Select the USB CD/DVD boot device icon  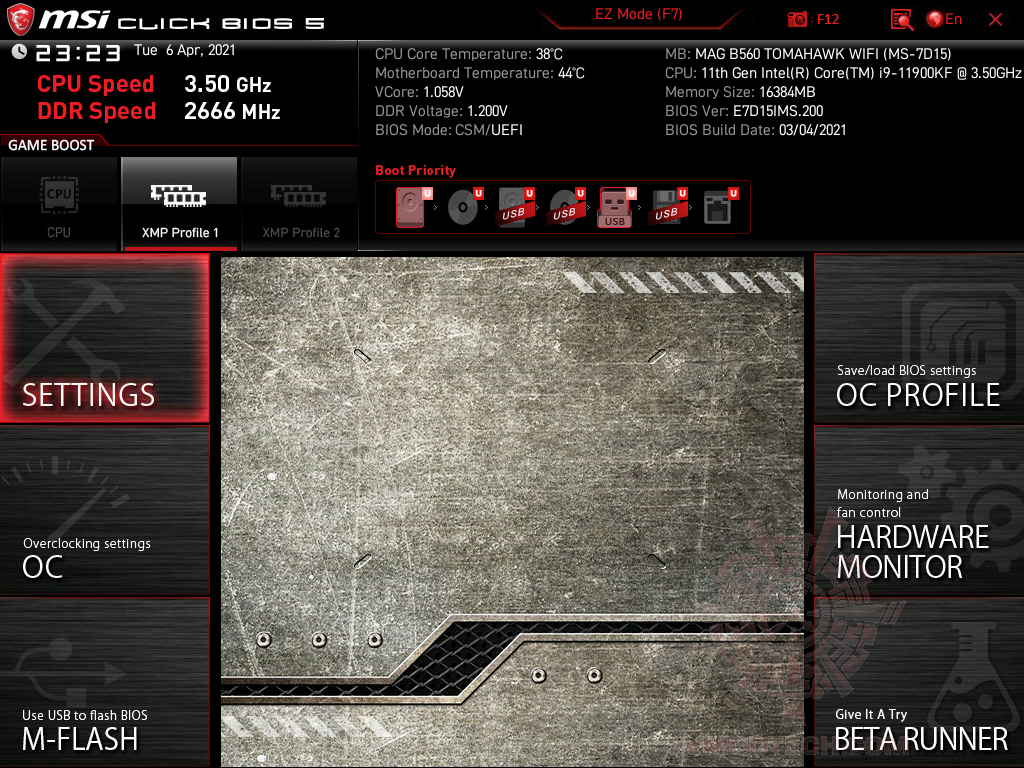click(567, 207)
